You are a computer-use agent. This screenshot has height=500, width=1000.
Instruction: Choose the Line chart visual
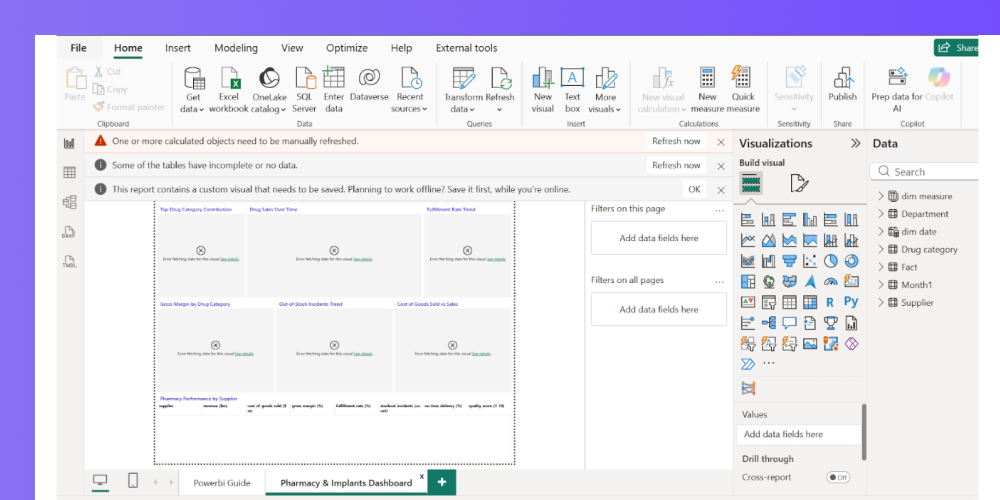click(x=748, y=240)
